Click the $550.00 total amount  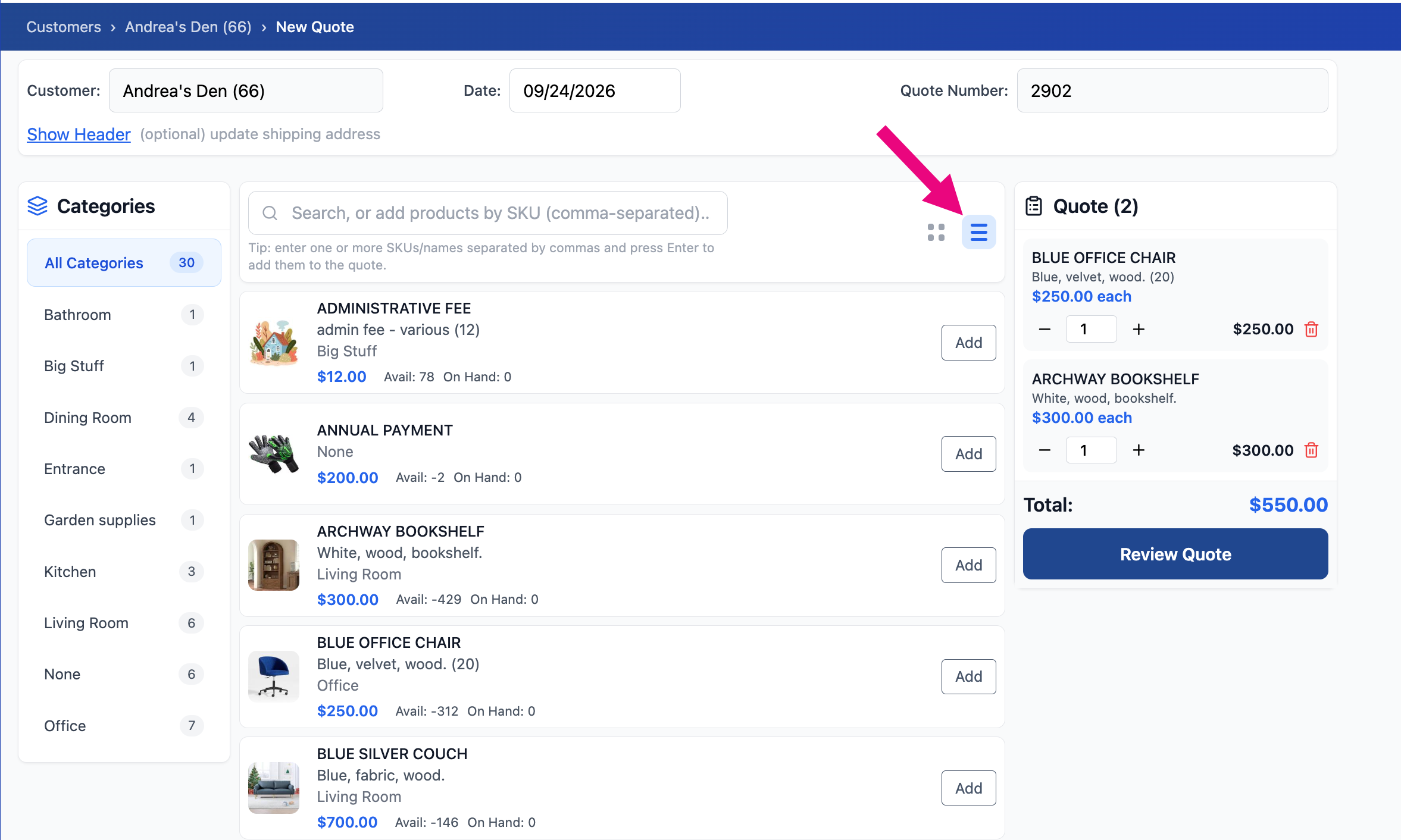click(1289, 504)
